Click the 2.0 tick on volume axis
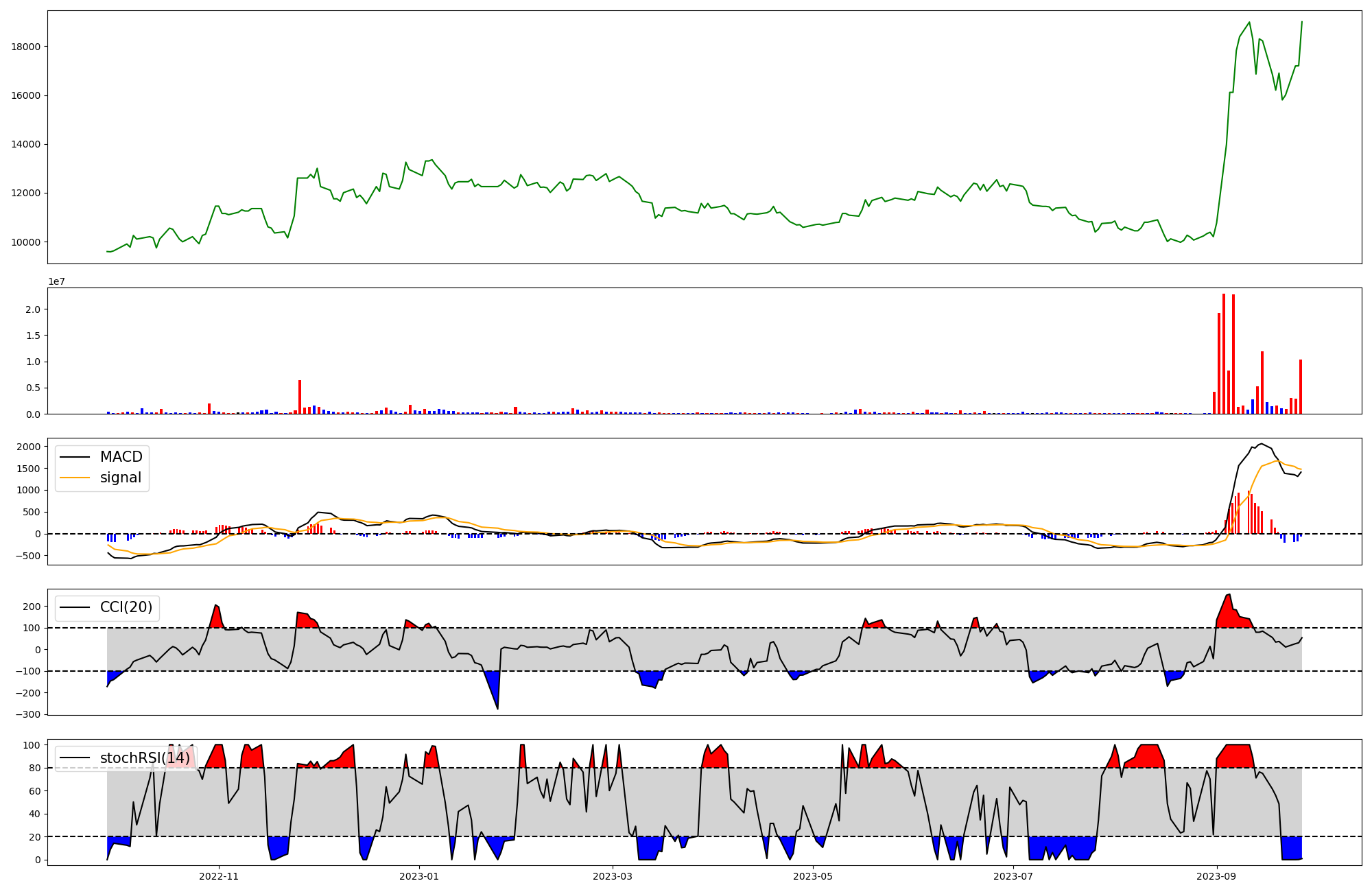 (x=34, y=309)
